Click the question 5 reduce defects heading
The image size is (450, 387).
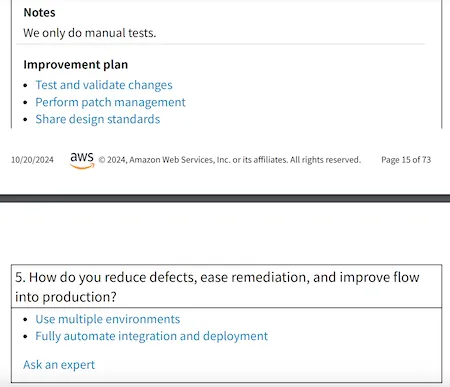(x=217, y=287)
